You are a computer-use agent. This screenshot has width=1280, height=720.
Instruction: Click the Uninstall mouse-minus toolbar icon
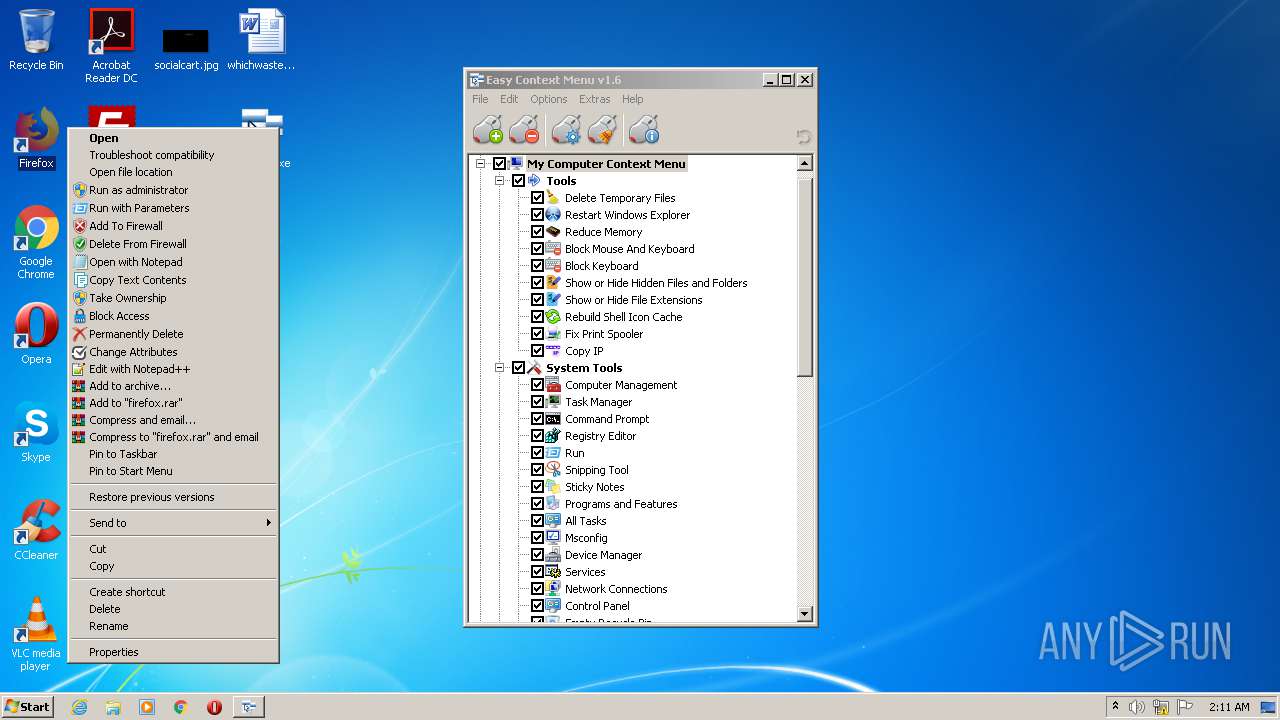click(x=524, y=130)
